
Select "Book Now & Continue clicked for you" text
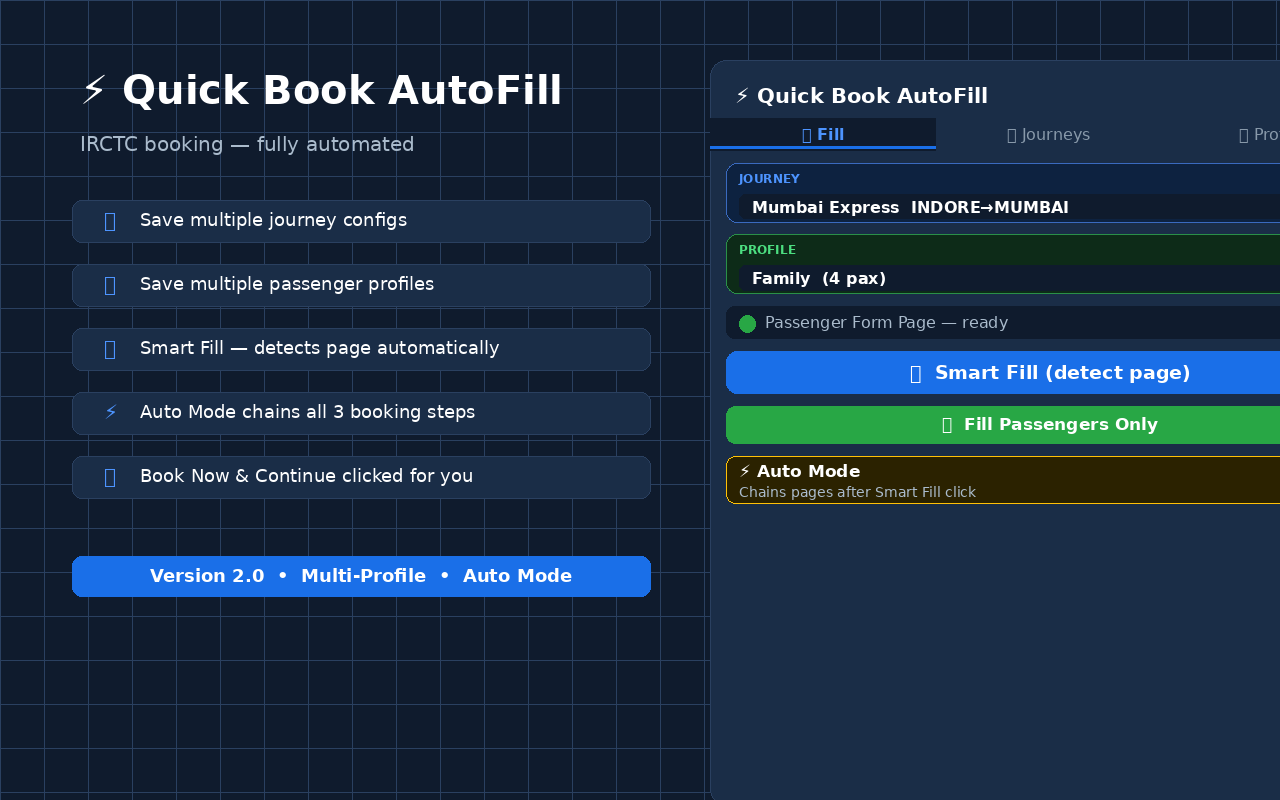pyautogui.click(x=306, y=476)
